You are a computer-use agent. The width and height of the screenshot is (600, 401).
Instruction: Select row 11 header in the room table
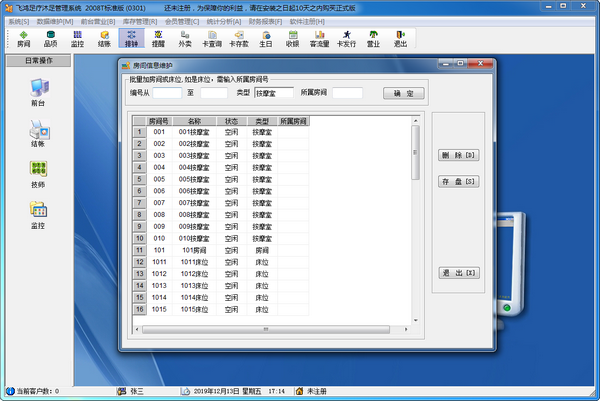pyautogui.click(x=139, y=251)
